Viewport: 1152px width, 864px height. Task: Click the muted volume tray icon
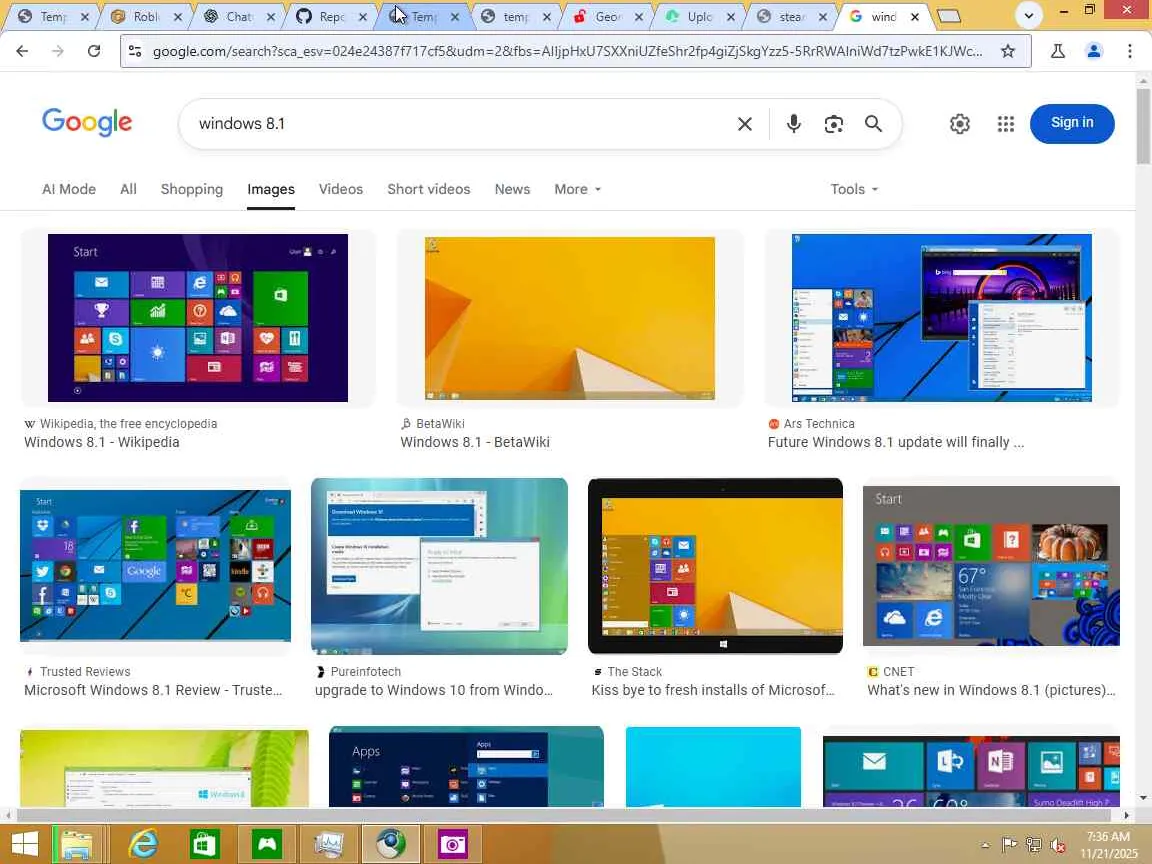1058,846
